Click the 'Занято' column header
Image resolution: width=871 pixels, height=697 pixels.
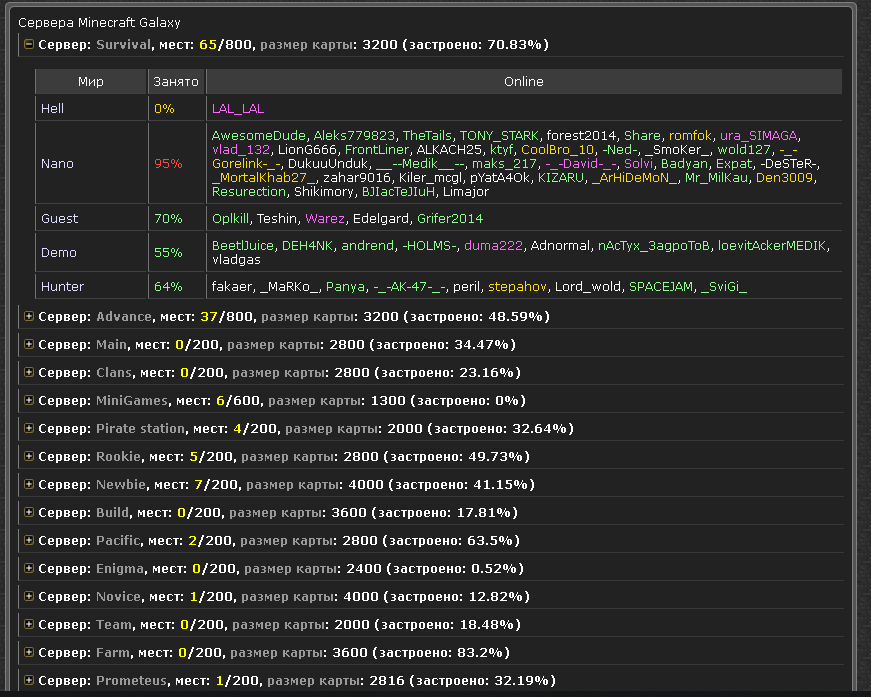coord(175,82)
